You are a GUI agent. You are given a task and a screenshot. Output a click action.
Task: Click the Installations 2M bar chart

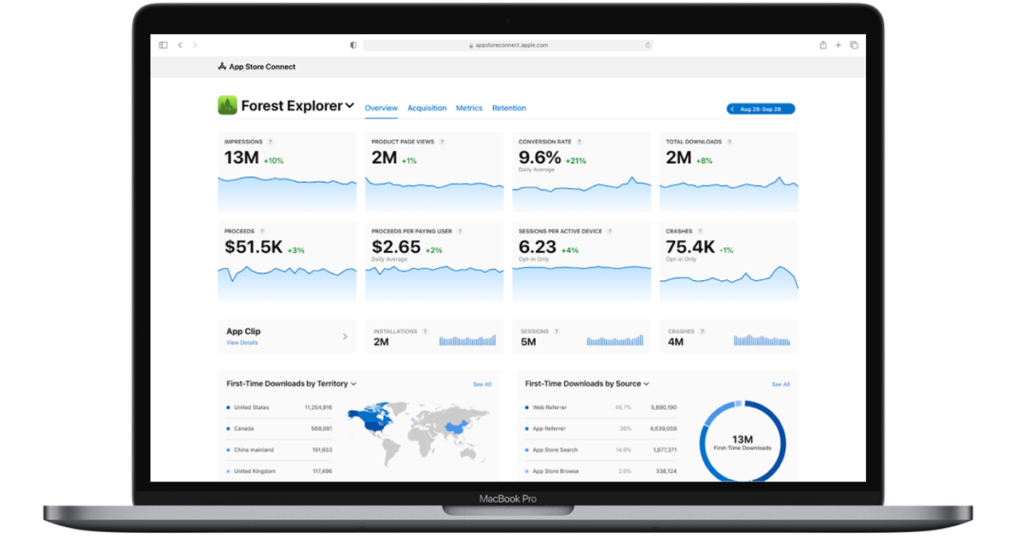coord(468,340)
